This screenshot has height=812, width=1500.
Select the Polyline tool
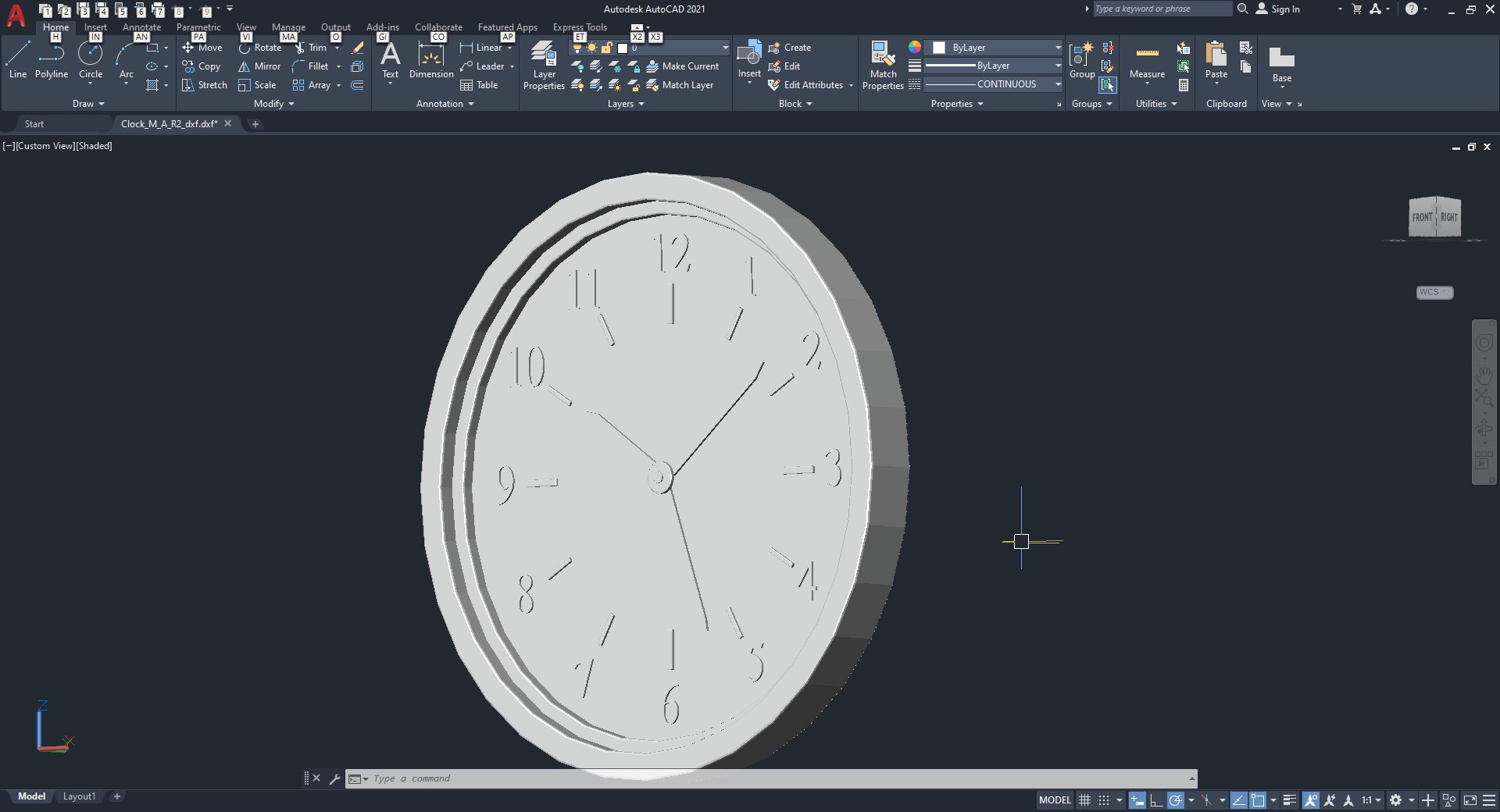52,60
